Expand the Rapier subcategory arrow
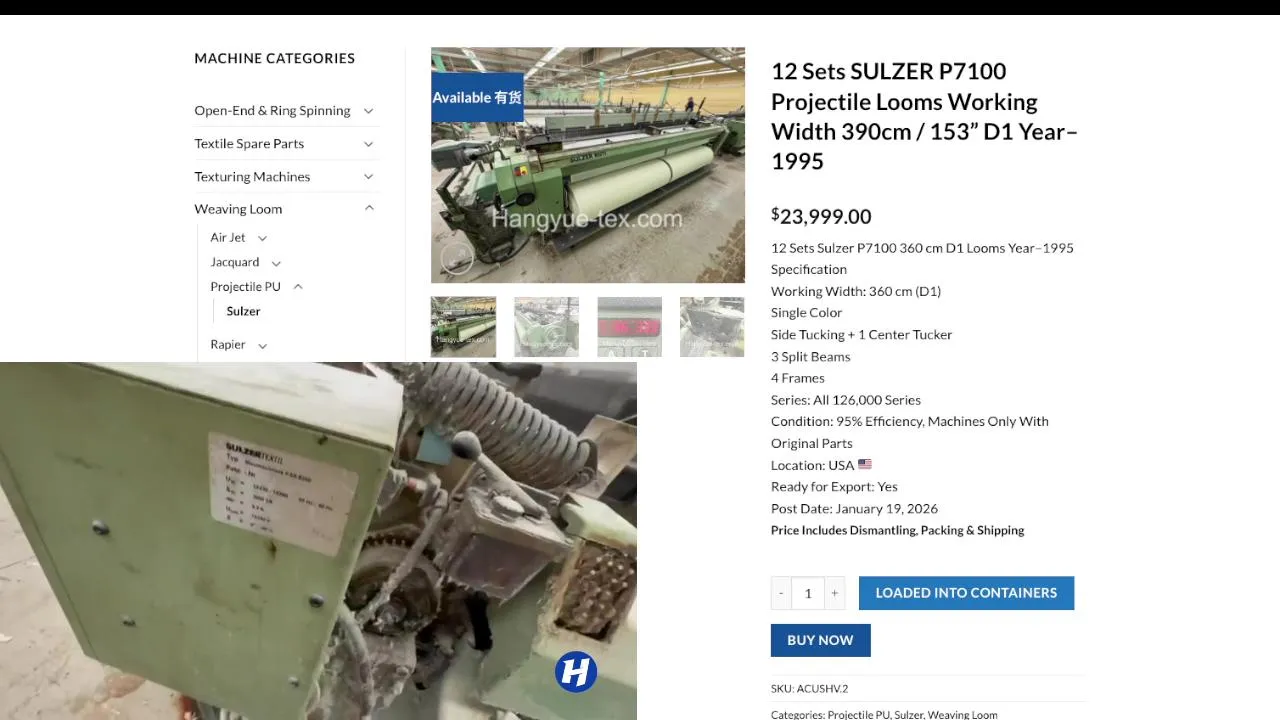Viewport: 1280px width, 720px height. click(262, 345)
